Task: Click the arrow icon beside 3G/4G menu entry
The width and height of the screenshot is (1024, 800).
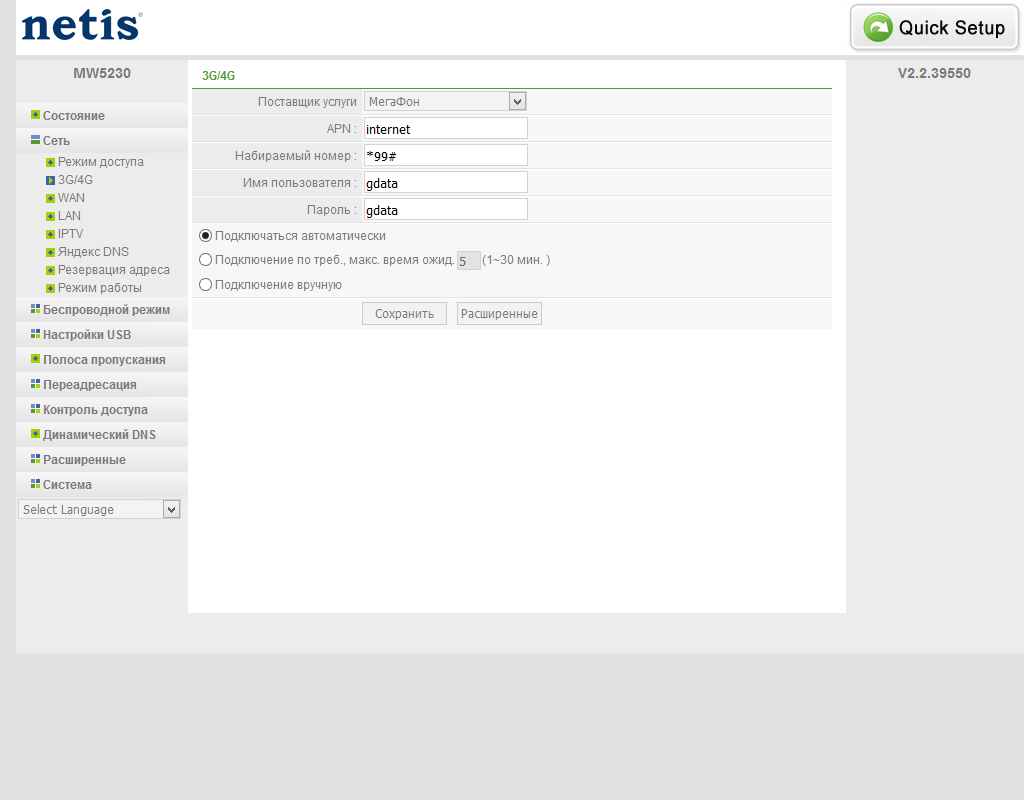Action: click(x=50, y=180)
